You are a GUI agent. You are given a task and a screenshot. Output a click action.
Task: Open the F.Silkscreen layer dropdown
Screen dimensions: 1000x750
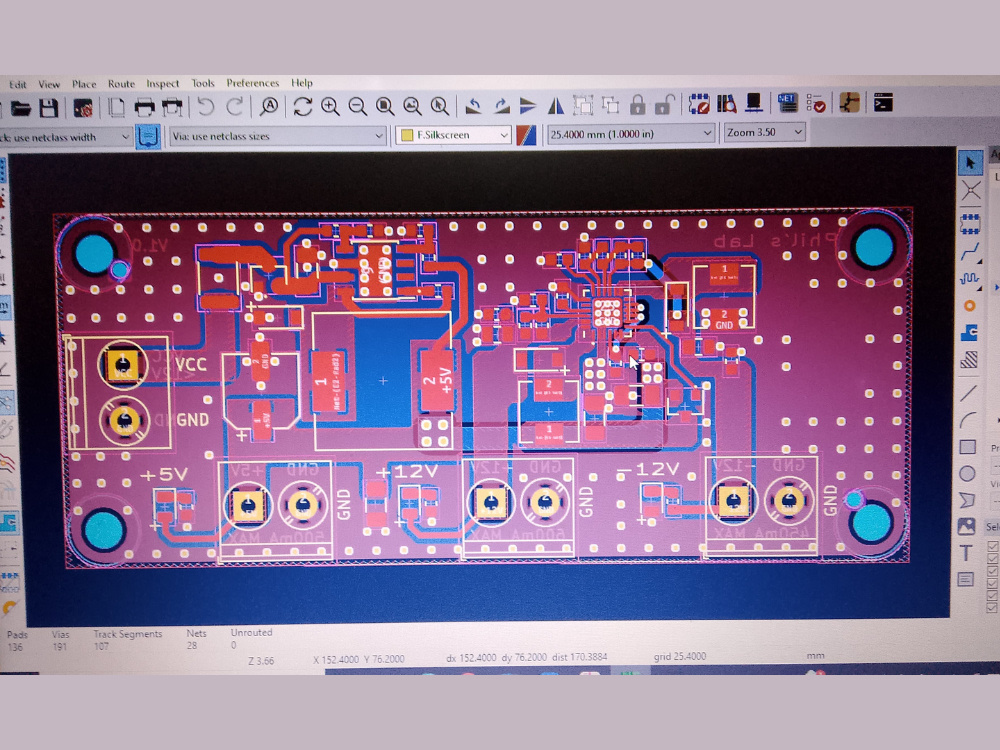[x=505, y=134]
